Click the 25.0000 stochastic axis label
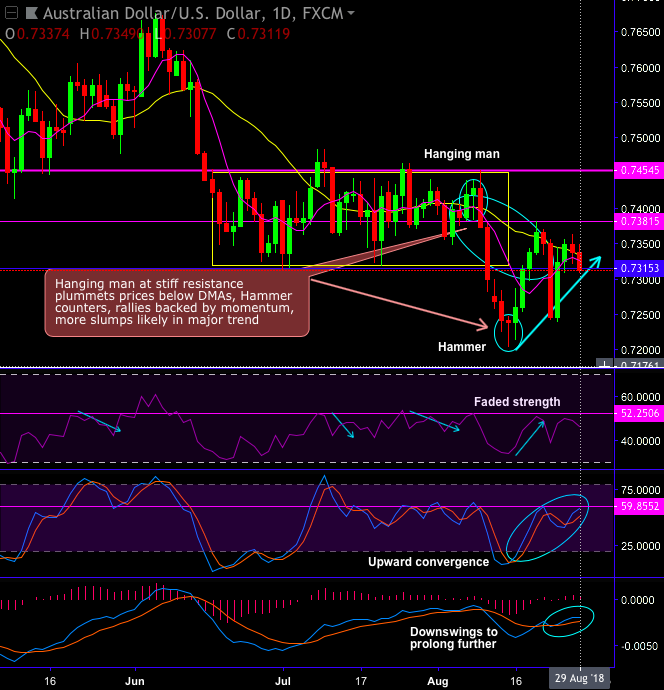 640,546
